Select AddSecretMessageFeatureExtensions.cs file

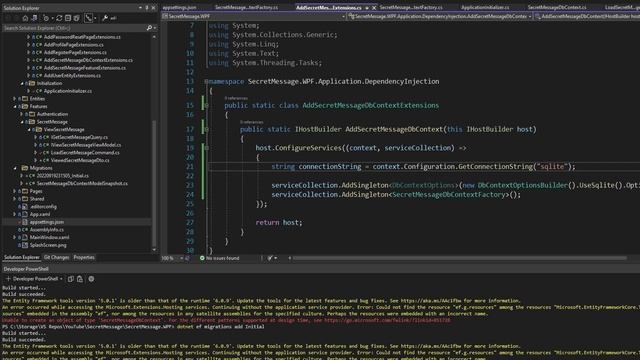[x=84, y=68]
